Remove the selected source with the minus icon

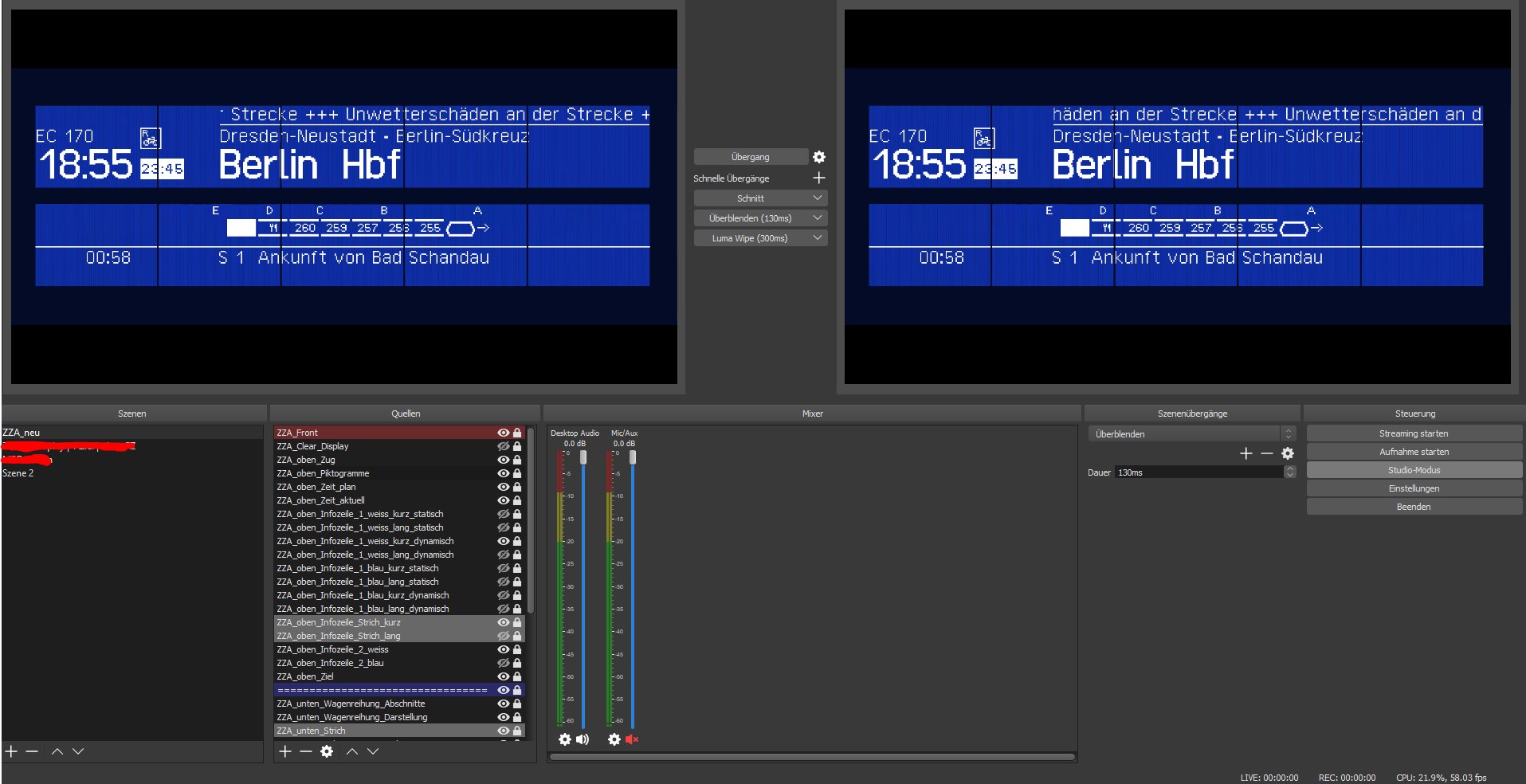305,751
